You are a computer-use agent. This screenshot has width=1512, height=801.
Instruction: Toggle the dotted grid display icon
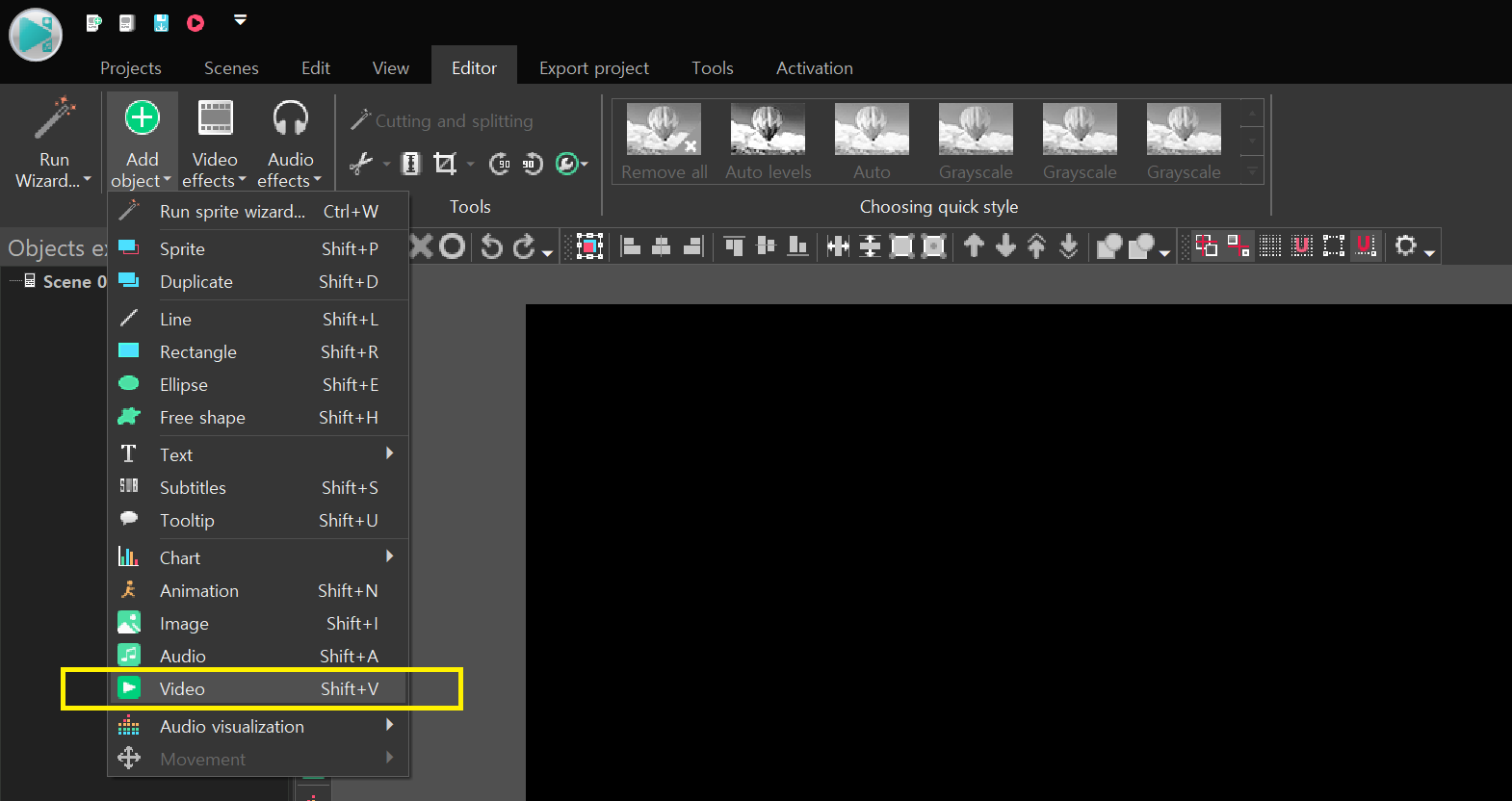tap(1270, 247)
